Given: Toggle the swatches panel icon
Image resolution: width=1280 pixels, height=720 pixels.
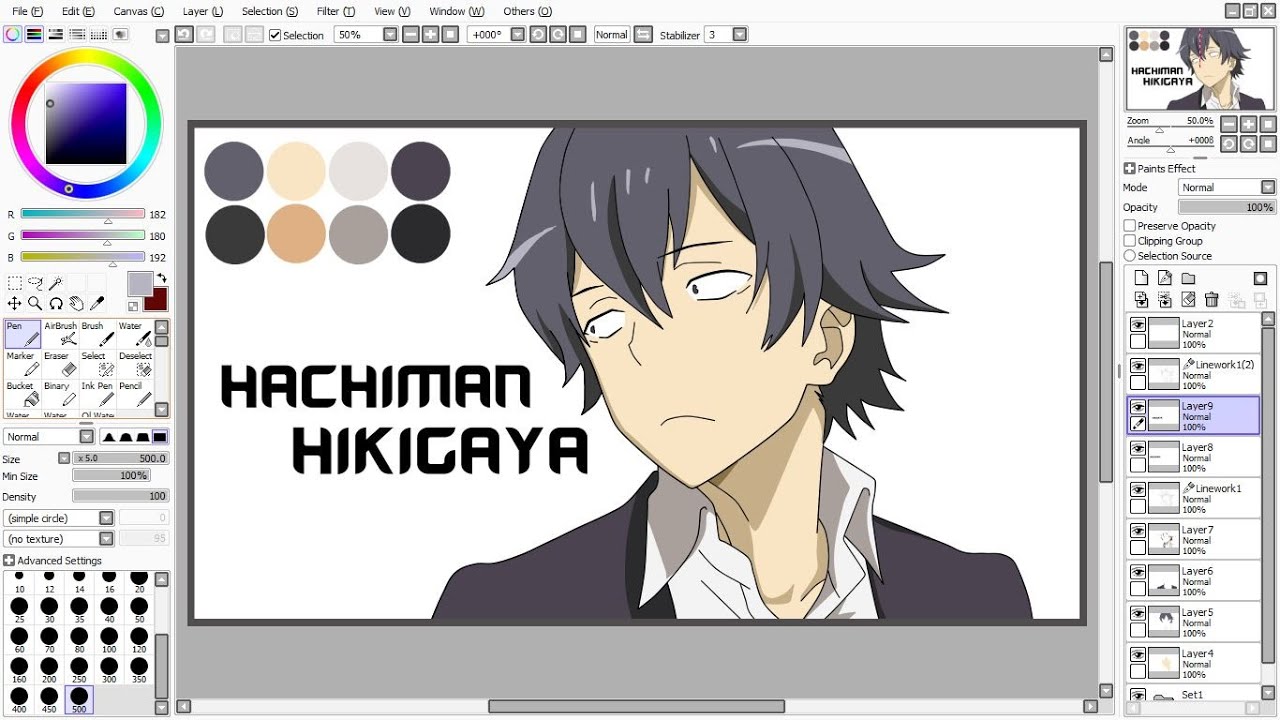Looking at the screenshot, I should pyautogui.click(x=99, y=34).
